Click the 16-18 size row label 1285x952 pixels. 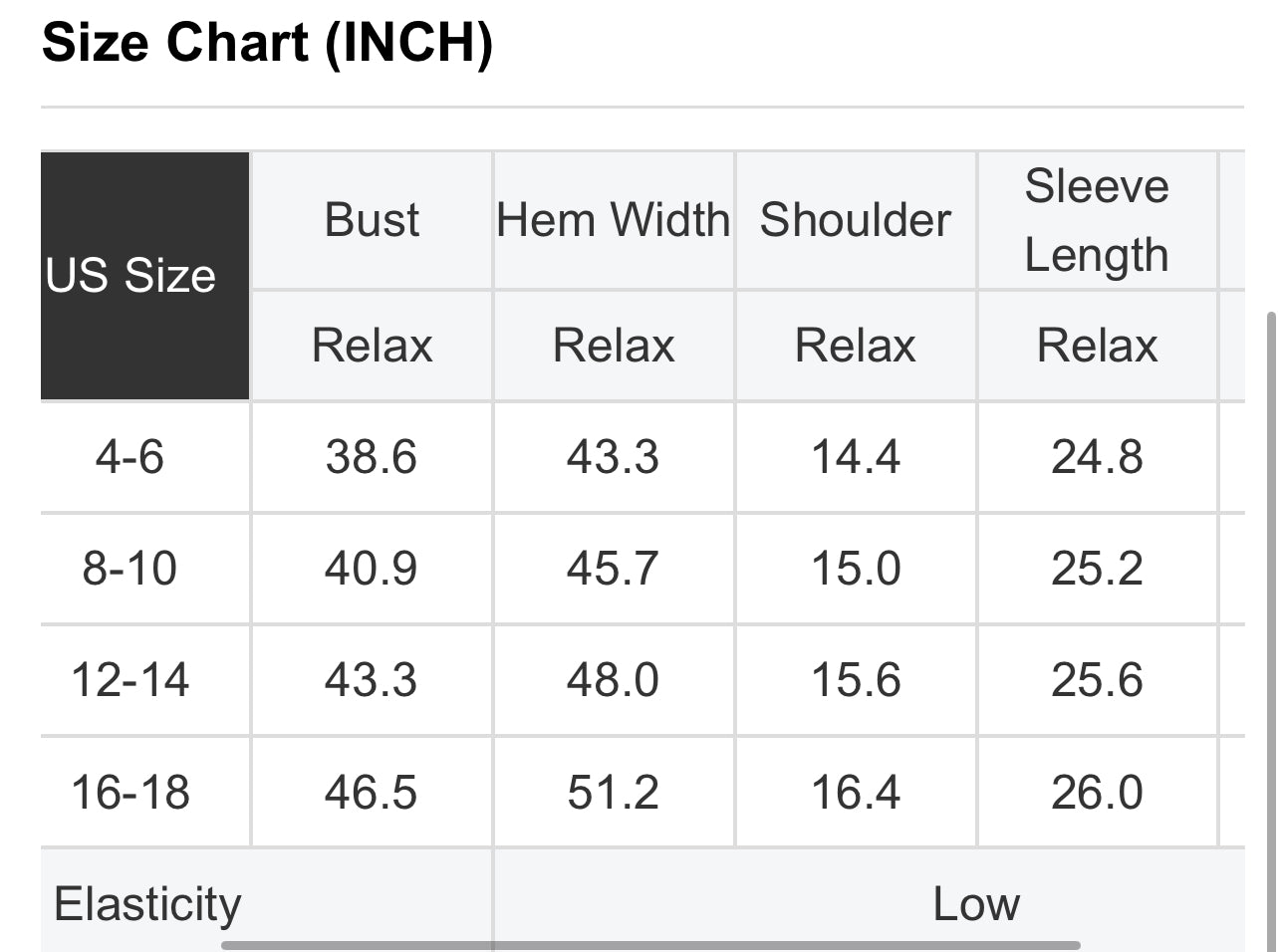click(130, 793)
